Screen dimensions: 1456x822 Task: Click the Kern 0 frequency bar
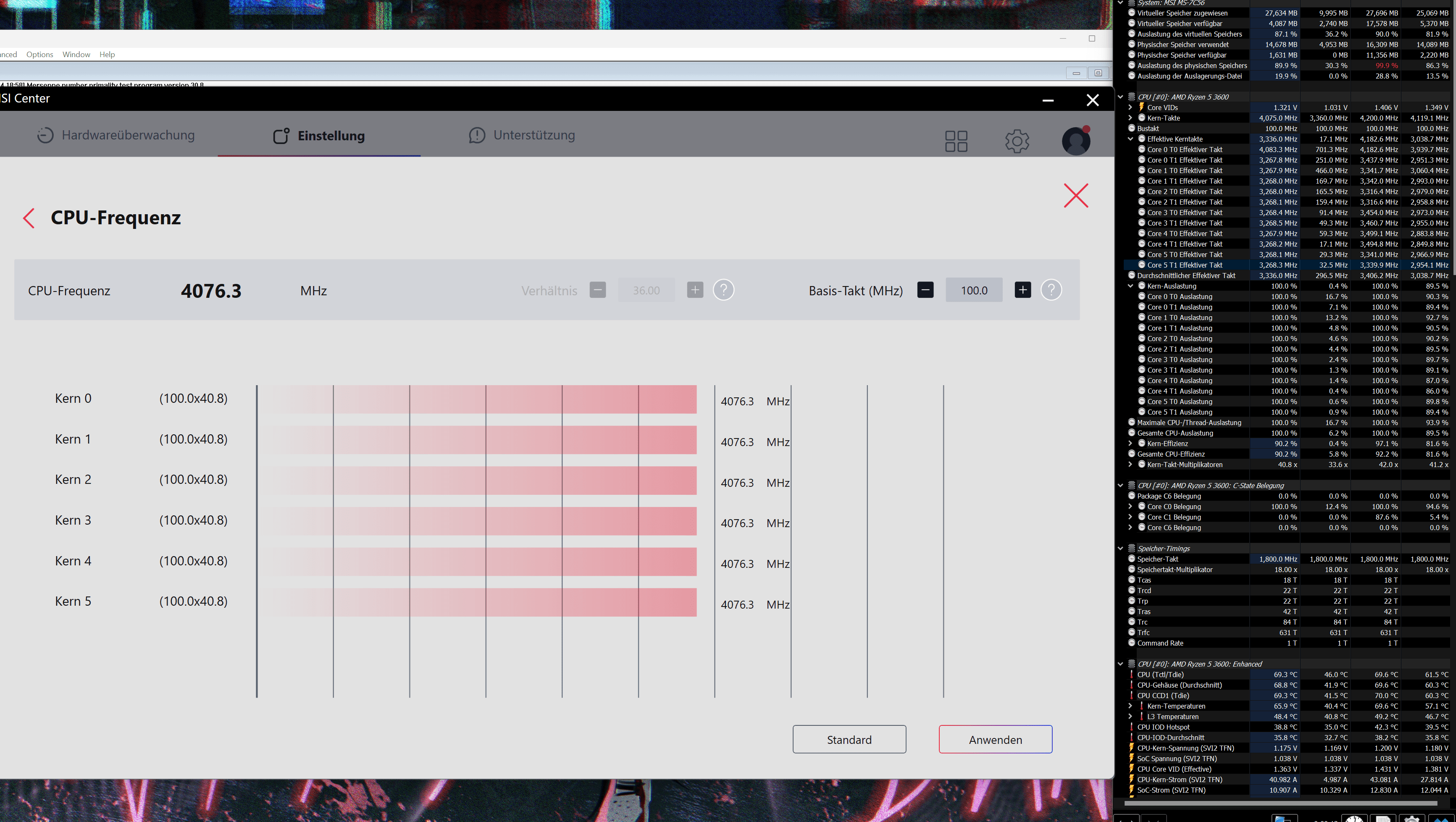click(478, 400)
